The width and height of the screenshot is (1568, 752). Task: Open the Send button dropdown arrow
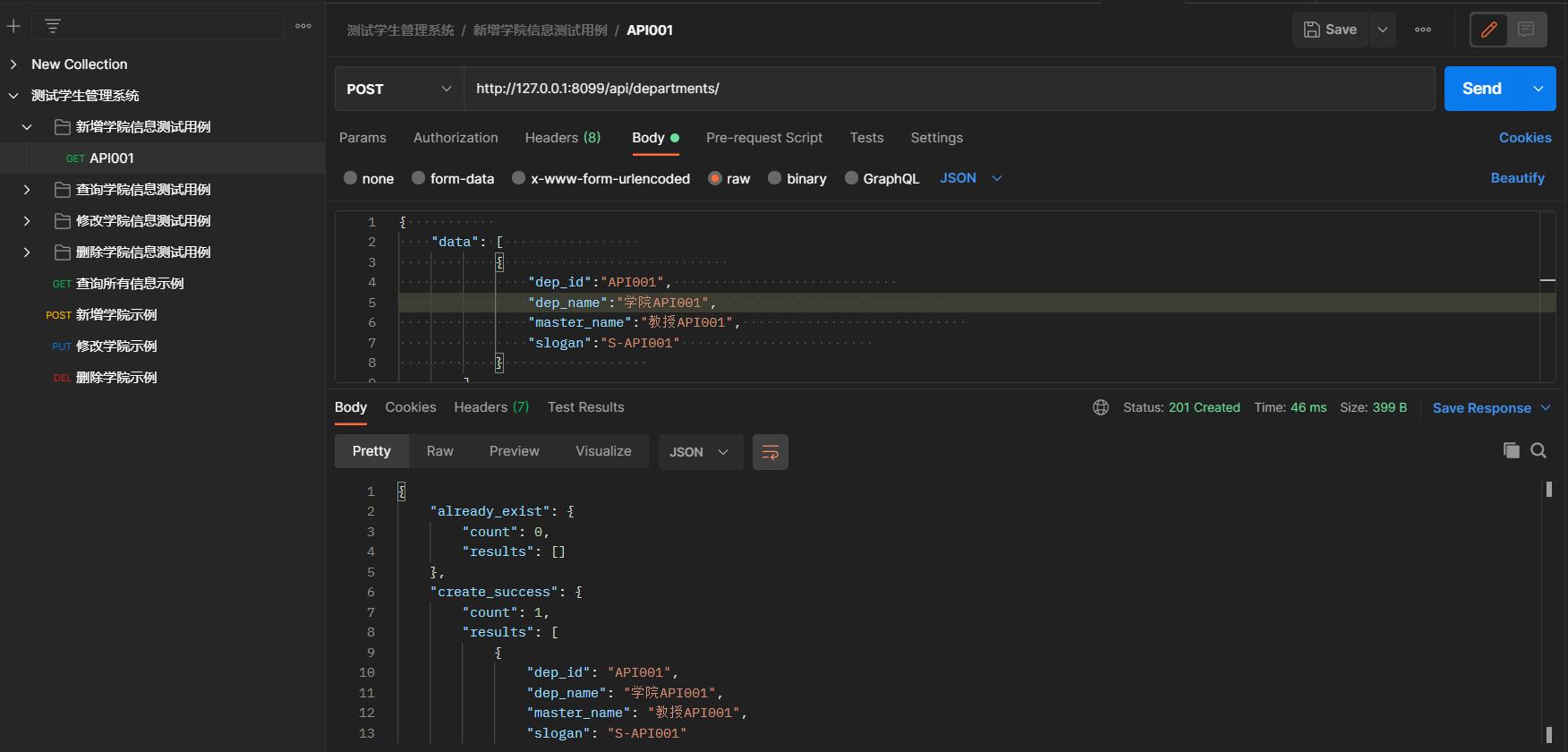(1538, 89)
